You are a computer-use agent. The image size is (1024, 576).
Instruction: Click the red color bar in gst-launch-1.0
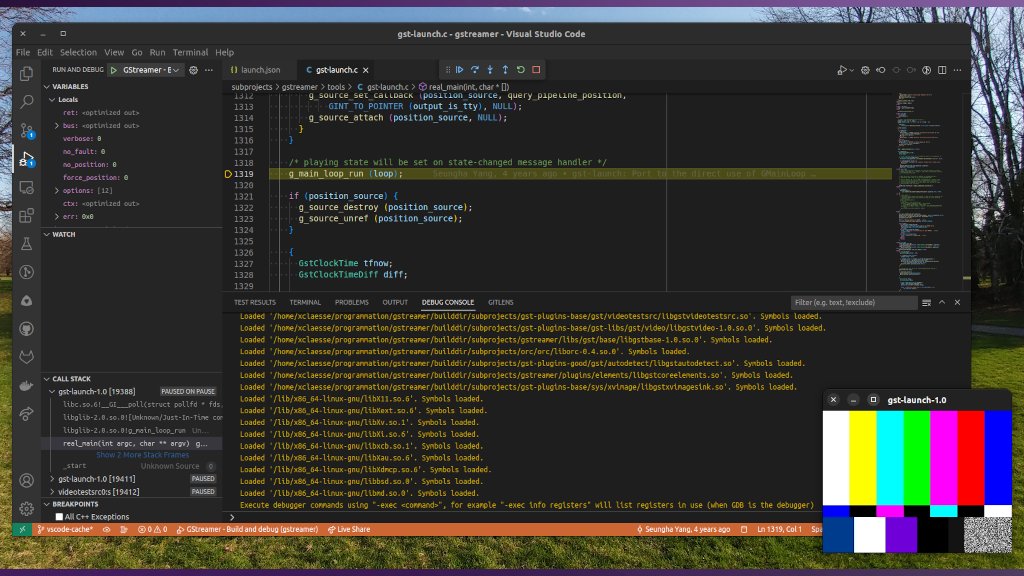[971, 455]
